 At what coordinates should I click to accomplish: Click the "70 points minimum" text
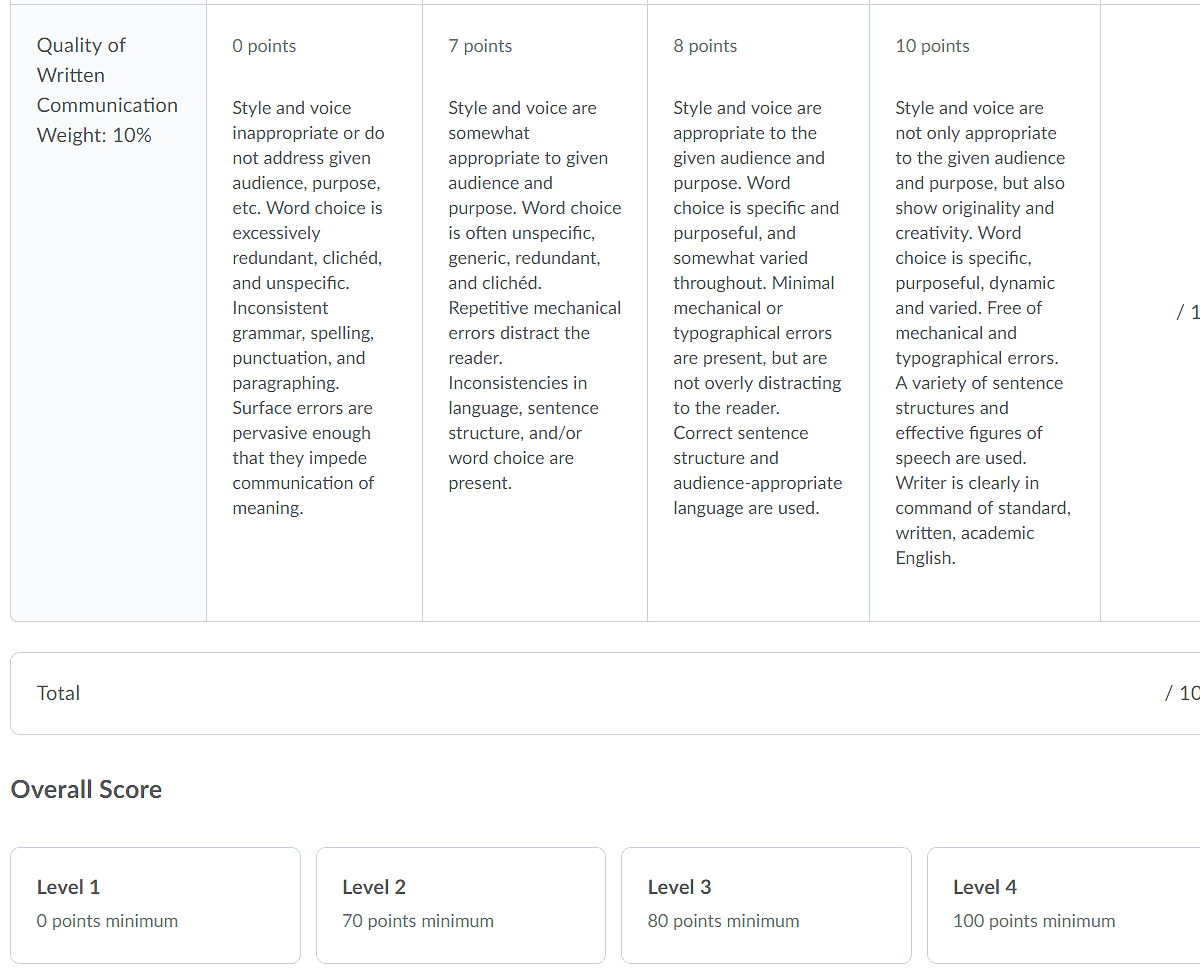[417, 921]
